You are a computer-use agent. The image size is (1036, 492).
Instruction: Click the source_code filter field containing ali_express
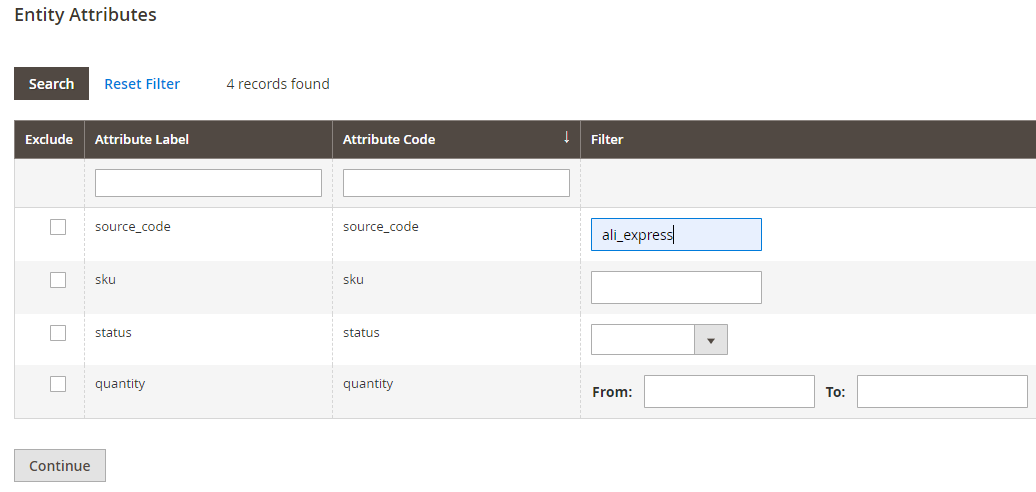click(676, 234)
